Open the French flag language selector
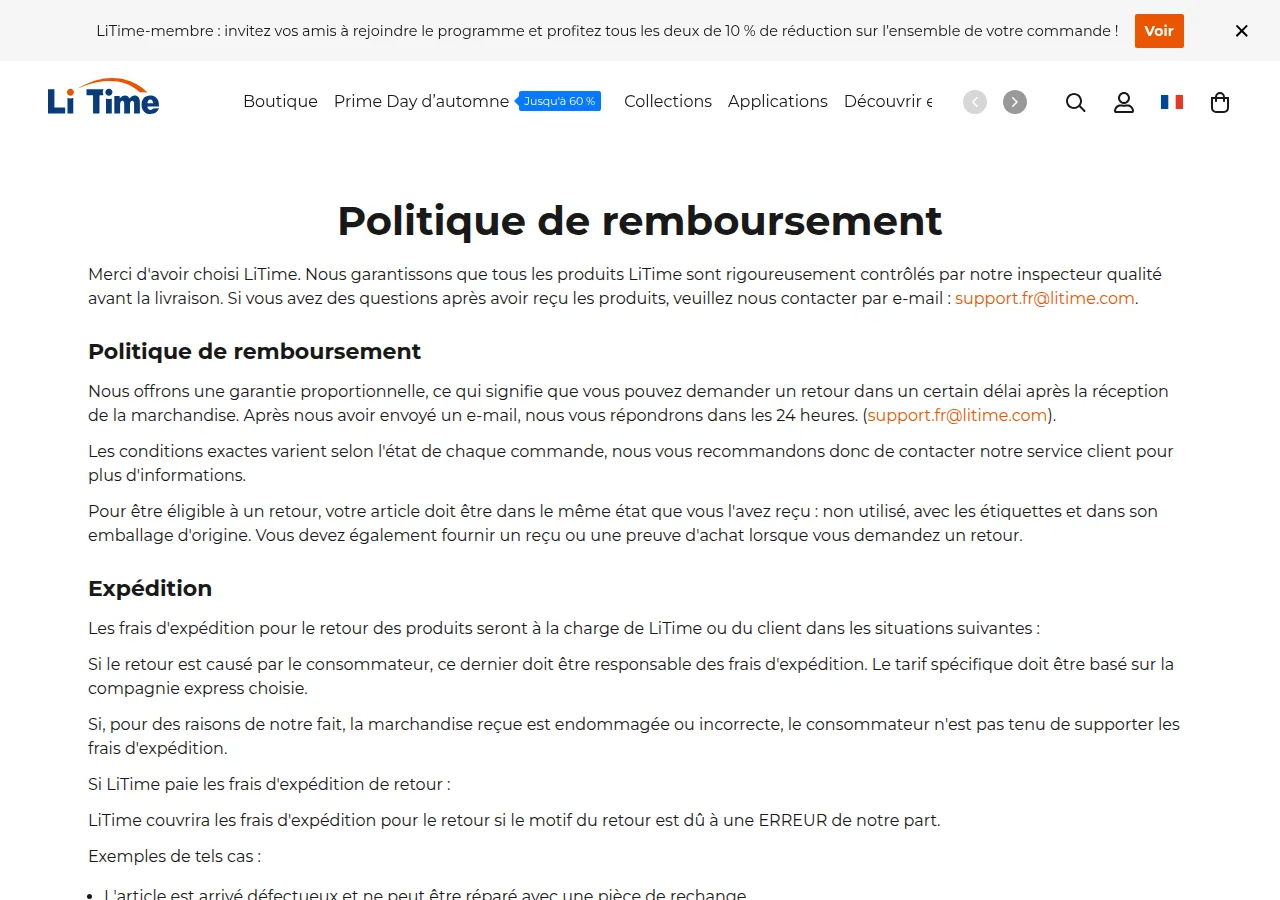The image size is (1280, 900). (x=1172, y=102)
